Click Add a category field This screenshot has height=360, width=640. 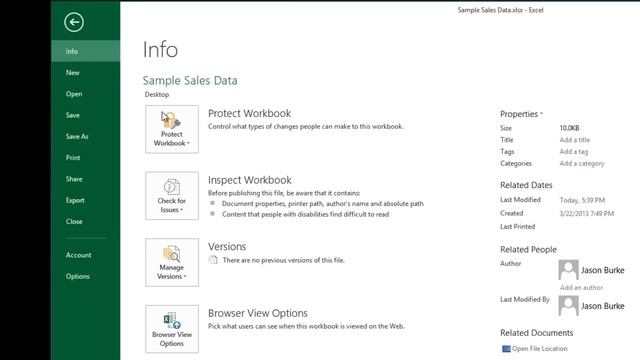[x=582, y=163]
